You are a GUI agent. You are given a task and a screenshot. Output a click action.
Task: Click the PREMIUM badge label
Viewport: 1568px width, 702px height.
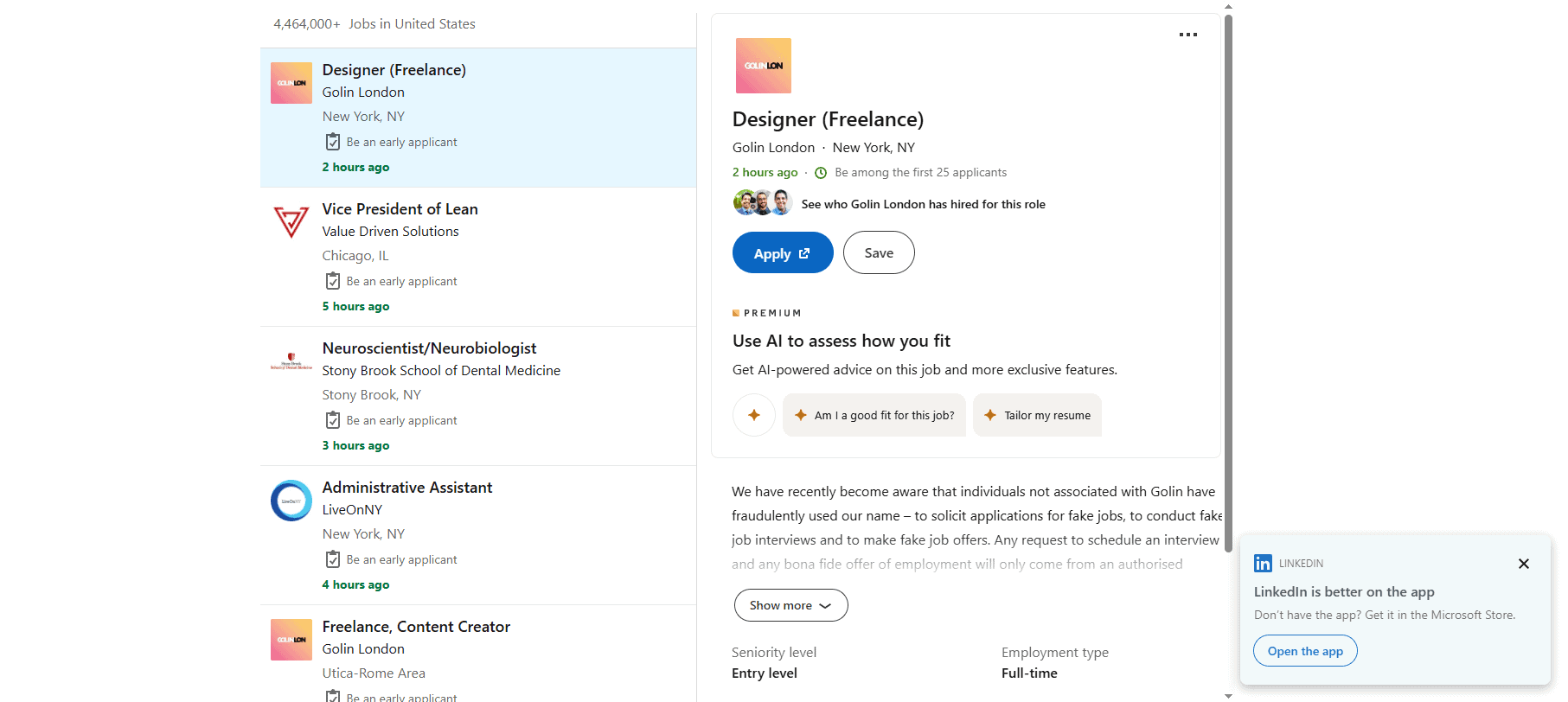coord(767,313)
